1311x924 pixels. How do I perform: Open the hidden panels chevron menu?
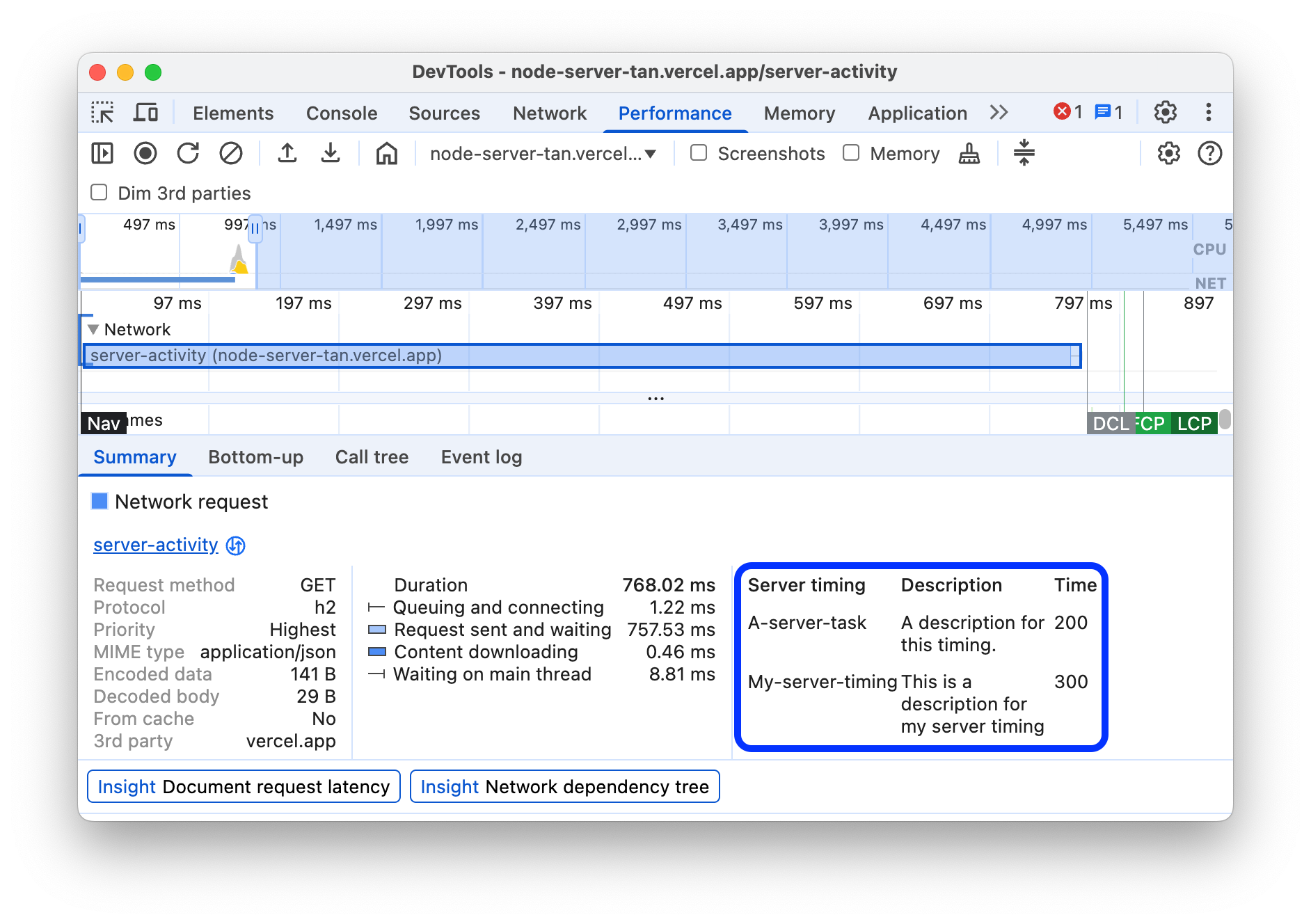pos(999,112)
